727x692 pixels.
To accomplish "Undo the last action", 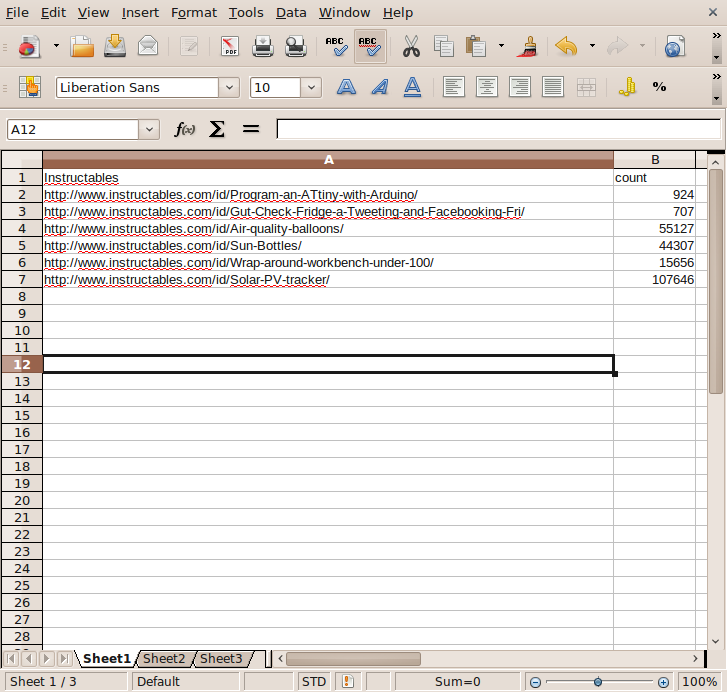I will point(567,46).
